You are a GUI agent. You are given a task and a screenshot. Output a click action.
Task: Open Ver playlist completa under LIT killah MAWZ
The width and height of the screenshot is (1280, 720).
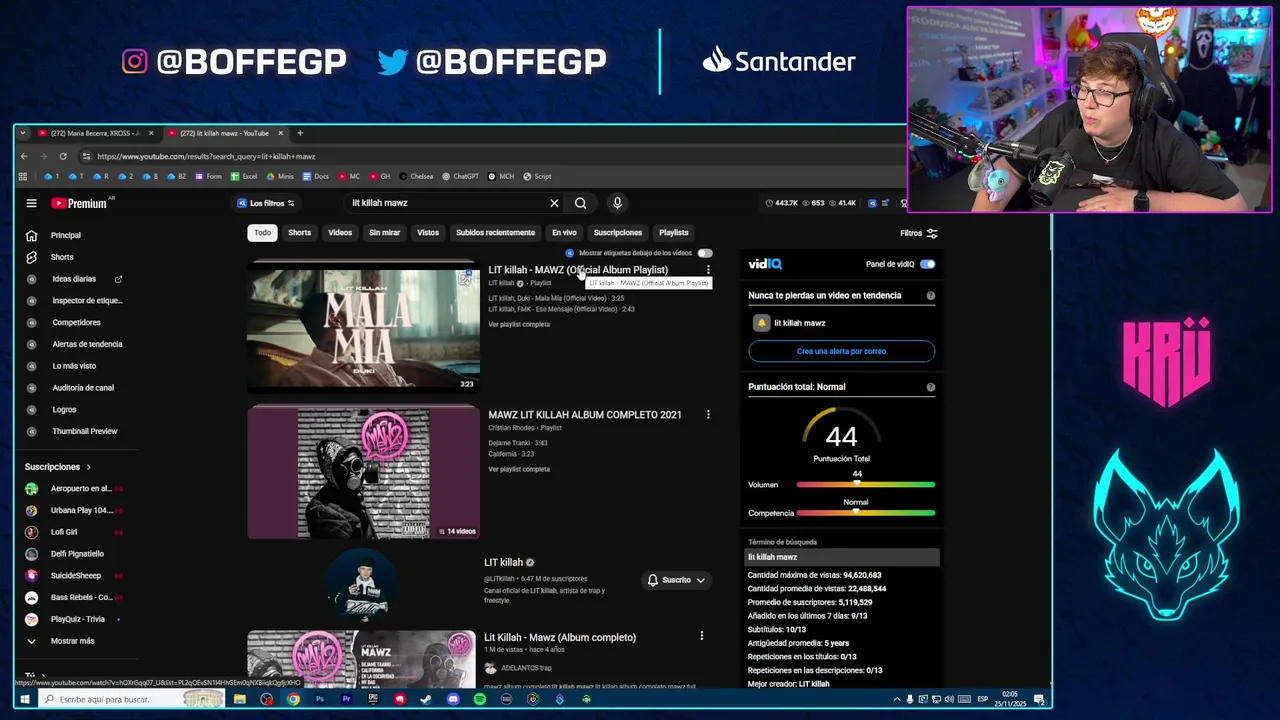tap(519, 324)
